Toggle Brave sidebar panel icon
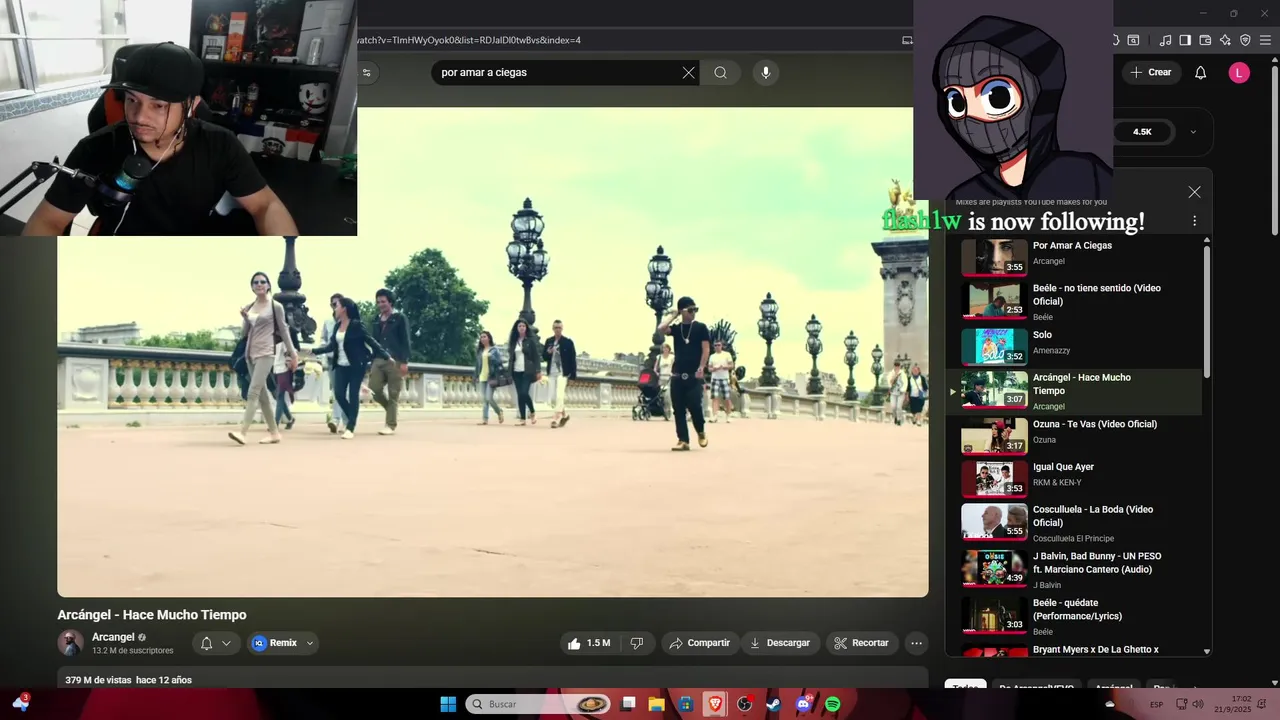 (x=1185, y=40)
